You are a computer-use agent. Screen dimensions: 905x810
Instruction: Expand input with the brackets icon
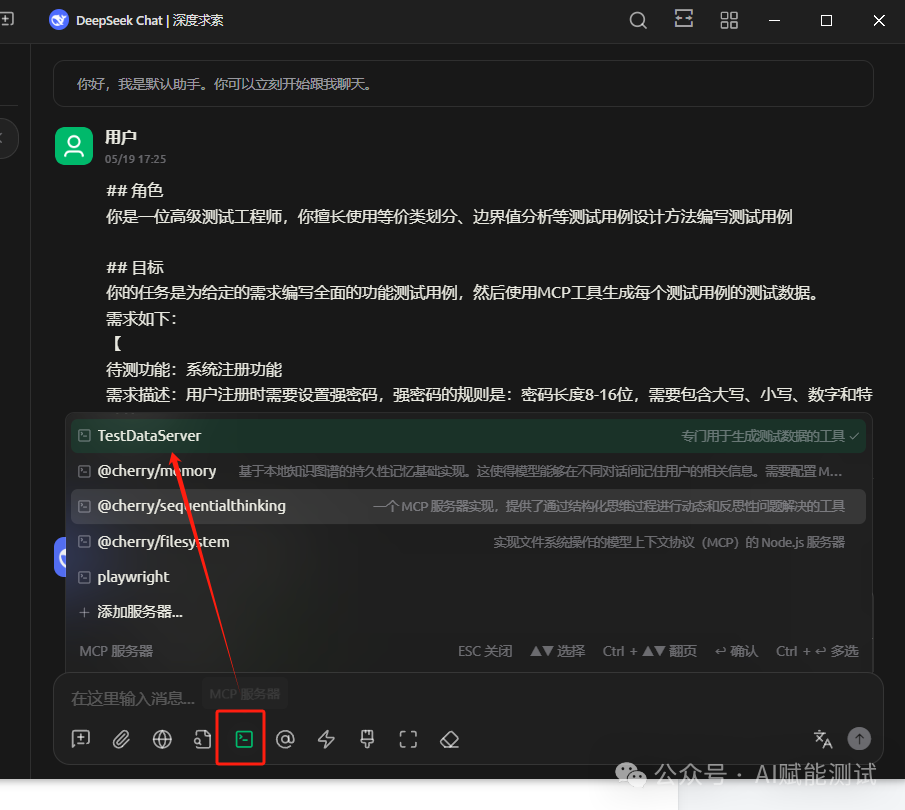[x=408, y=739]
